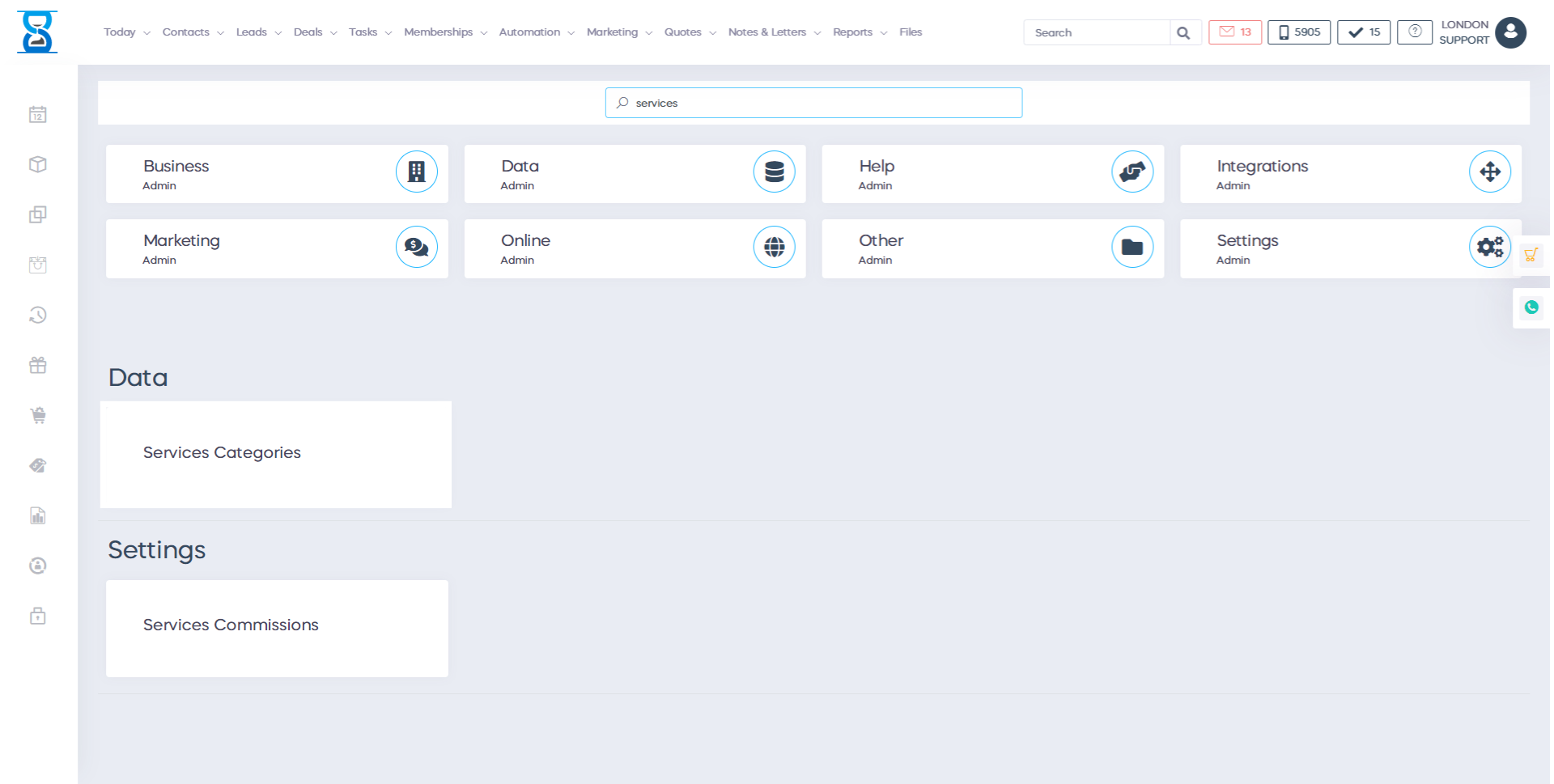Expand the Contacts dropdown menu

point(187,32)
